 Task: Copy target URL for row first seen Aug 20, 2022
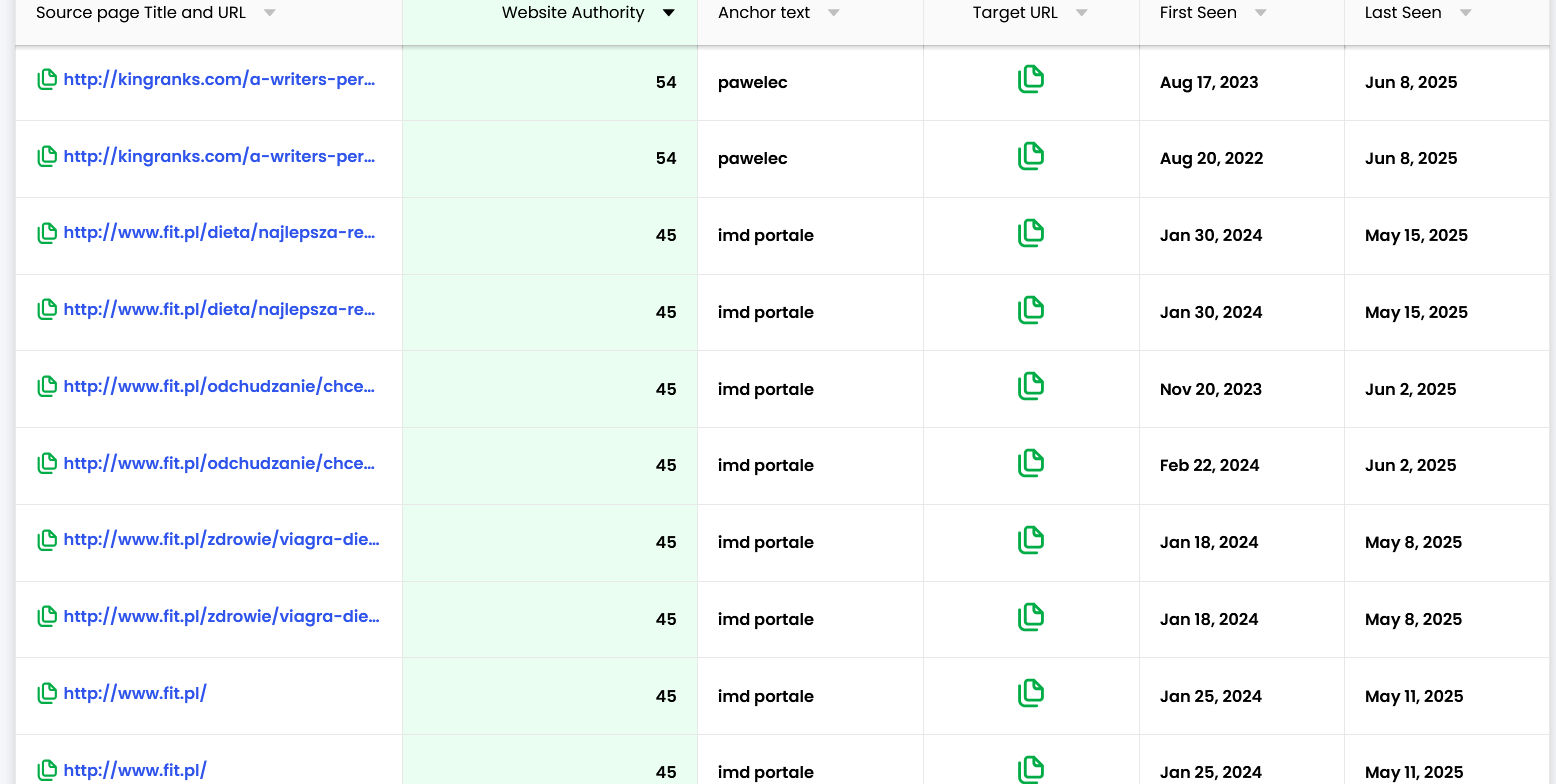click(x=1030, y=156)
